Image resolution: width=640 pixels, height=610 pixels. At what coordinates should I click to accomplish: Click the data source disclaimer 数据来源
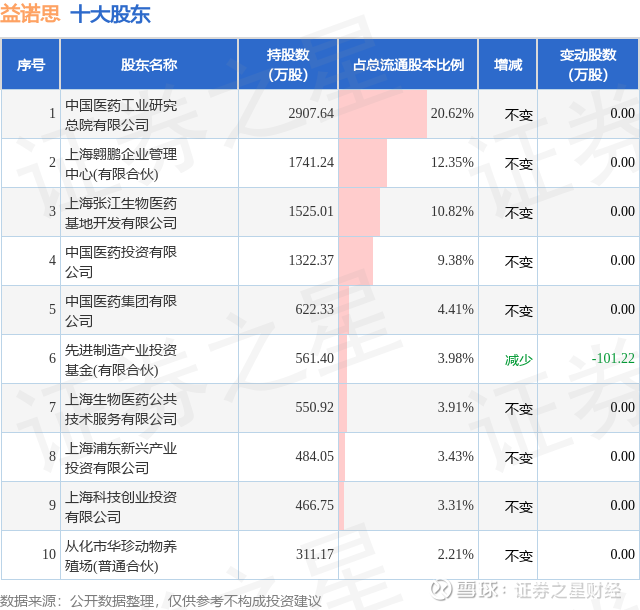click(161, 601)
